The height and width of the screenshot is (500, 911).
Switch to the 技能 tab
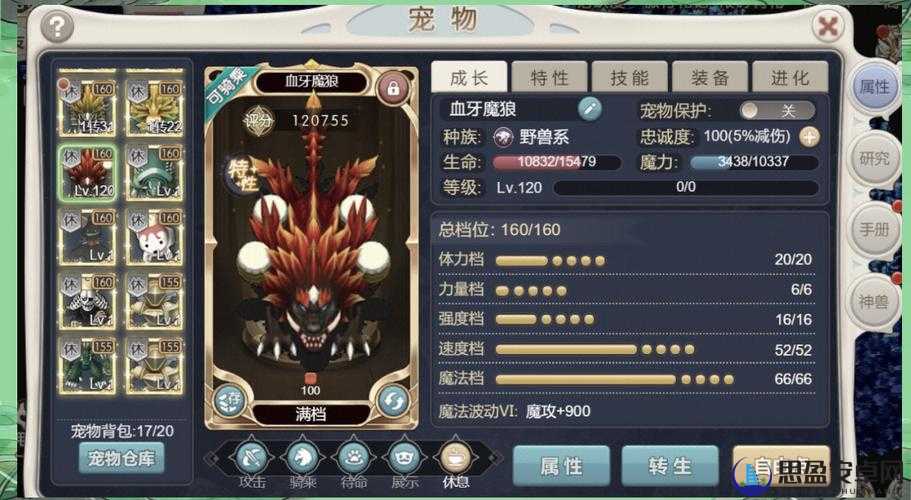tap(630, 77)
